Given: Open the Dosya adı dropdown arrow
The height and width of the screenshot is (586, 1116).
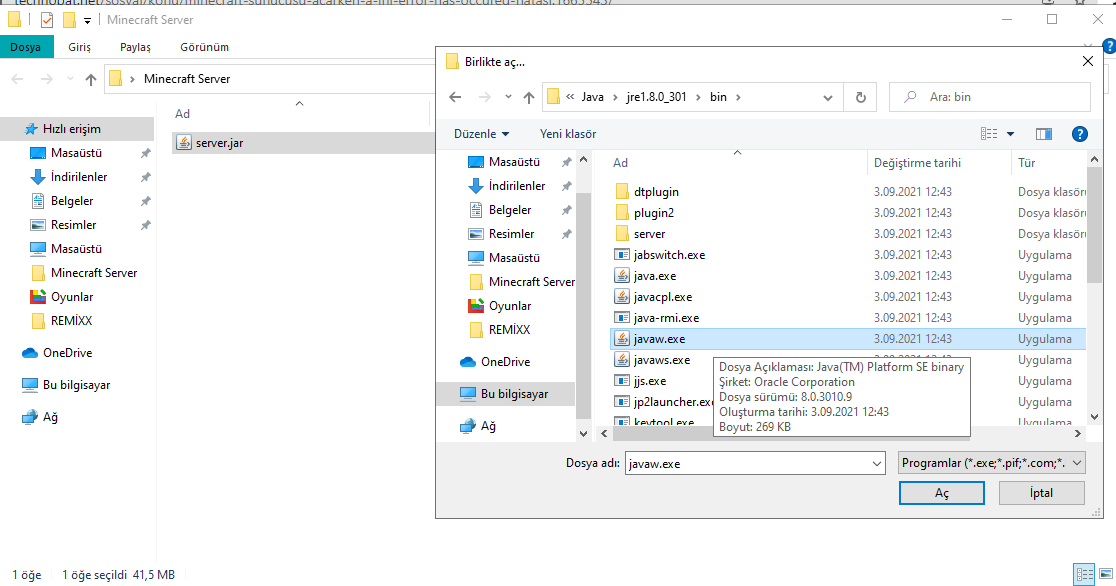Looking at the screenshot, I should pyautogui.click(x=877, y=464).
